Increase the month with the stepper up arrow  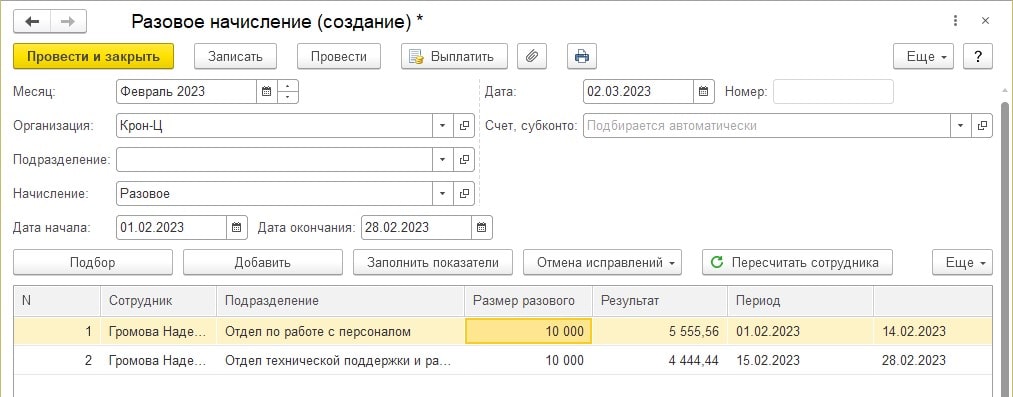click(x=287, y=85)
